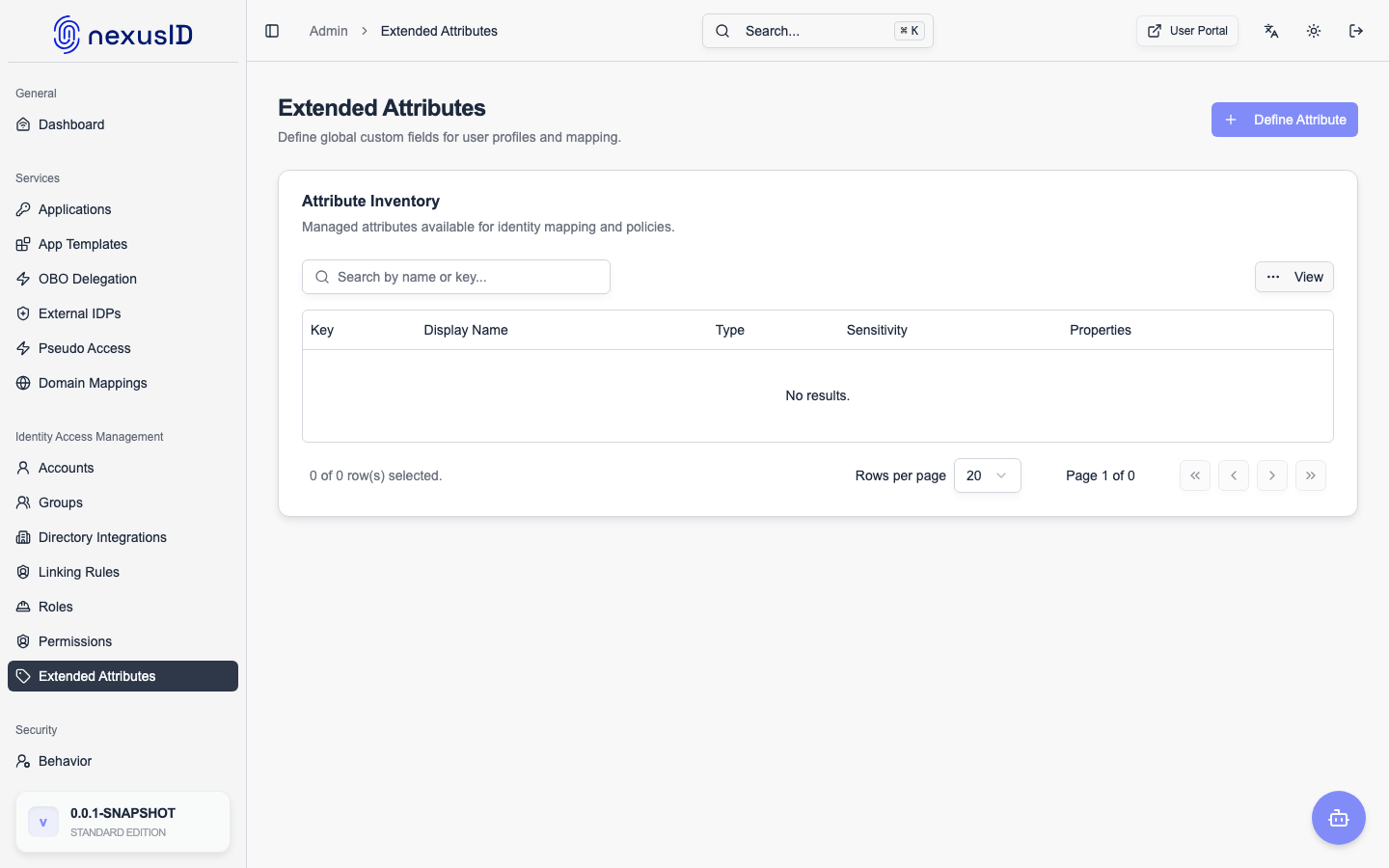1389x868 pixels.
Task: Focus the global Search box
Action: click(x=818, y=31)
